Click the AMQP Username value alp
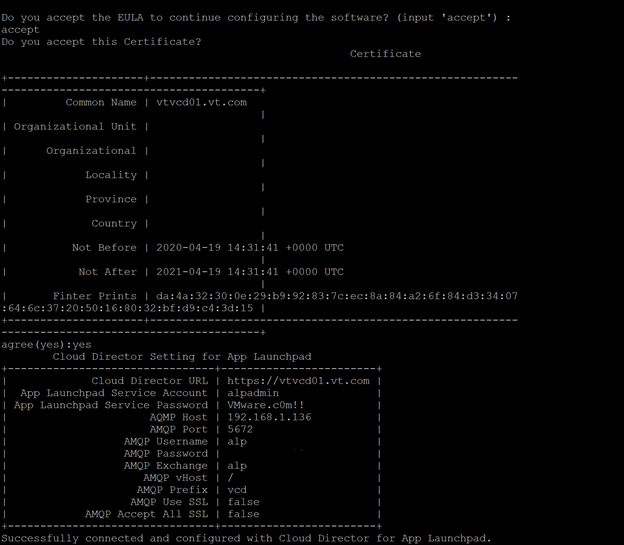624x545 pixels. (237, 442)
